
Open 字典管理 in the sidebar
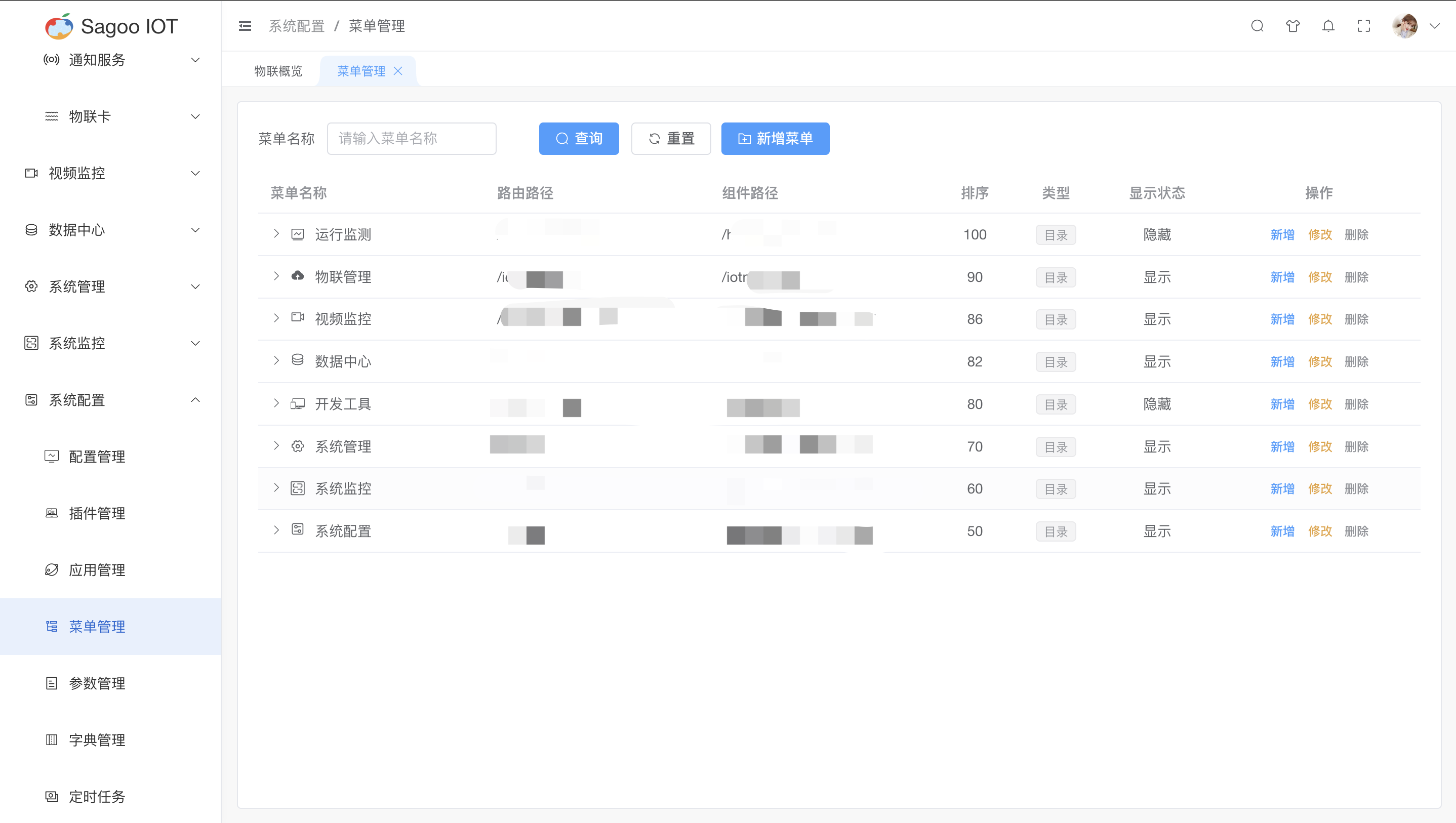111,740
